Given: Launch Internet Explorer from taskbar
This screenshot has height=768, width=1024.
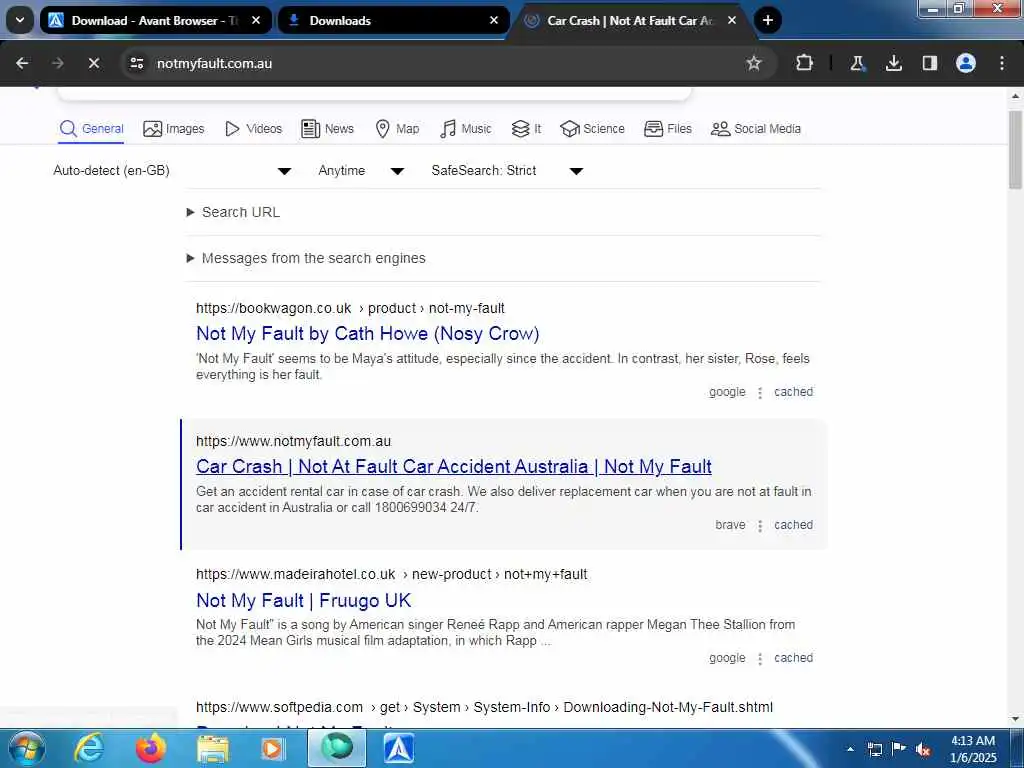Looking at the screenshot, I should [x=88, y=748].
